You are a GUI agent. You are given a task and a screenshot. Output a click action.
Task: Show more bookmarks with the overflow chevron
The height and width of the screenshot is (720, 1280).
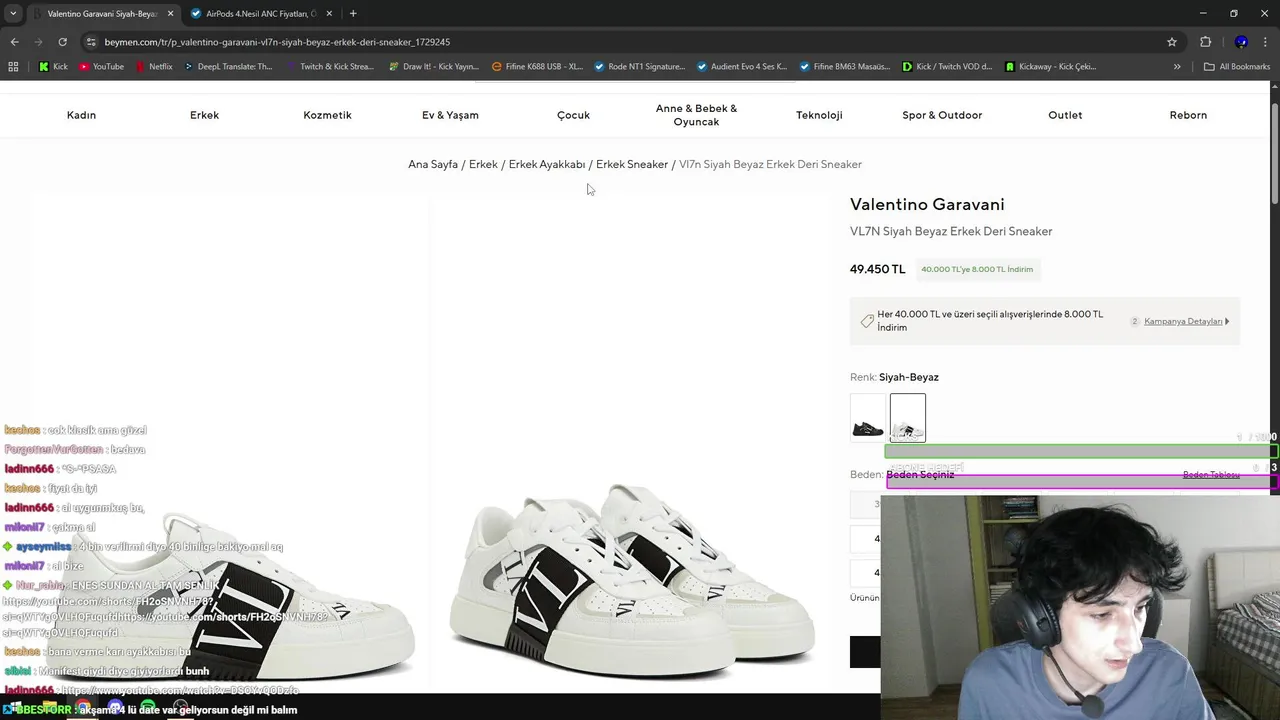1177,67
